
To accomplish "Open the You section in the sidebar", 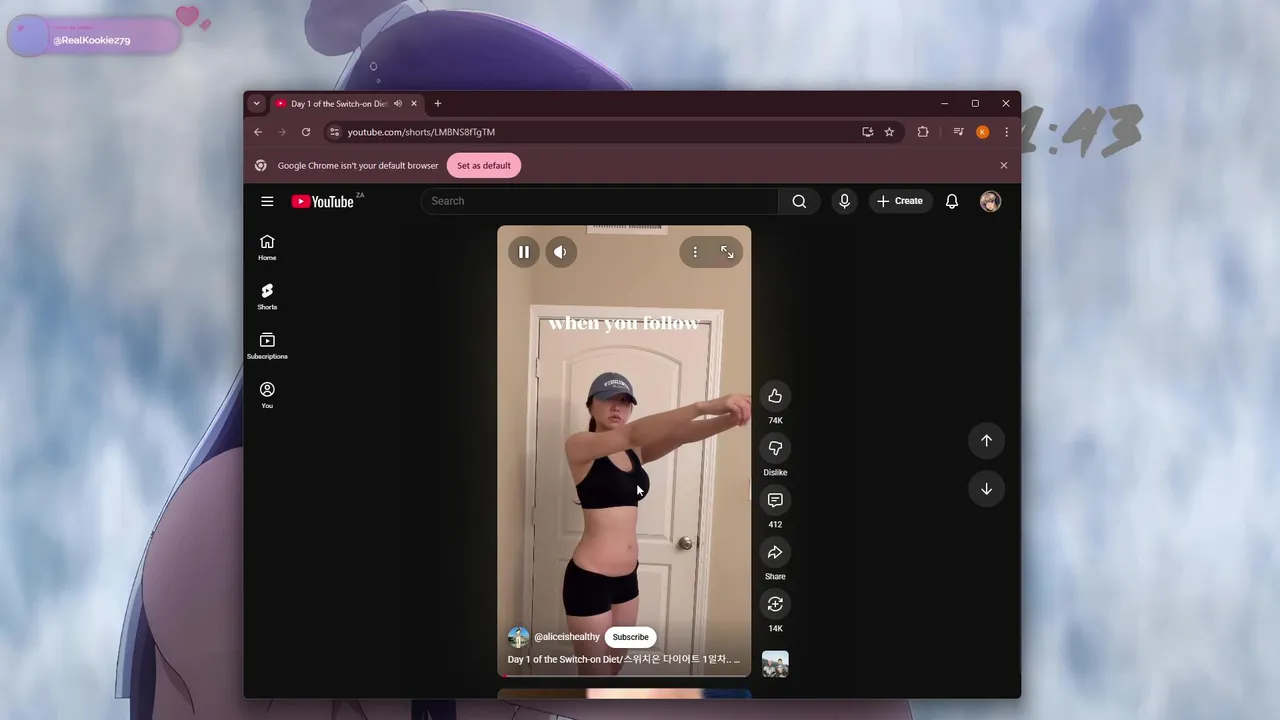I will pyautogui.click(x=267, y=395).
